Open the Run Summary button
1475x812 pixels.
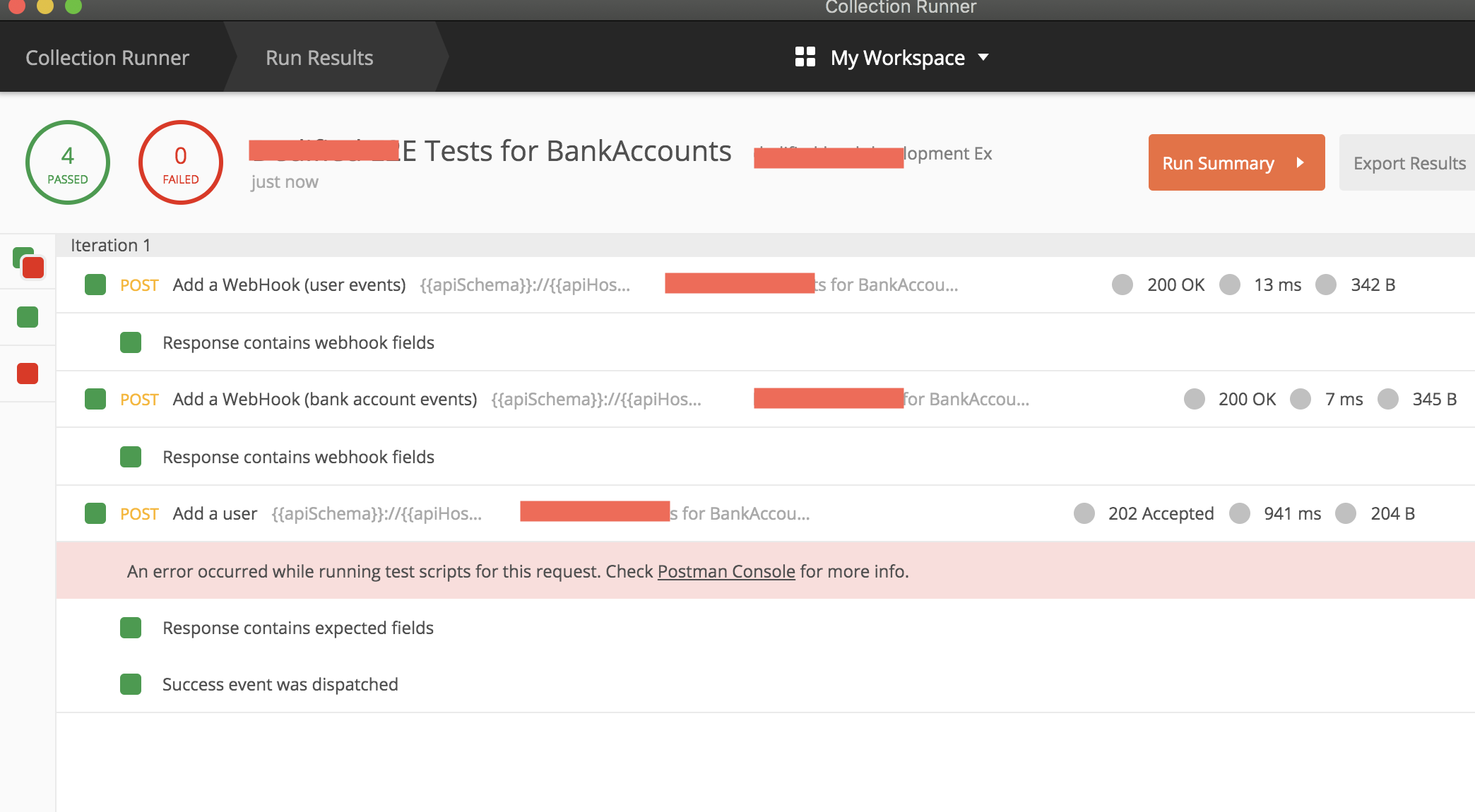tap(1236, 162)
